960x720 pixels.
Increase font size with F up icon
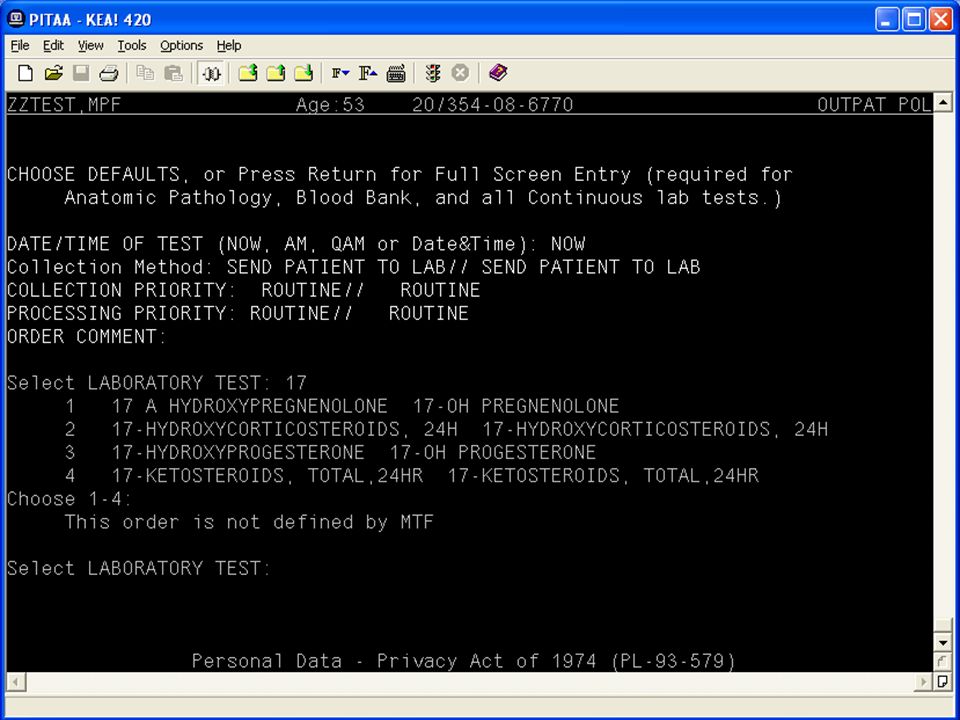[x=367, y=73]
